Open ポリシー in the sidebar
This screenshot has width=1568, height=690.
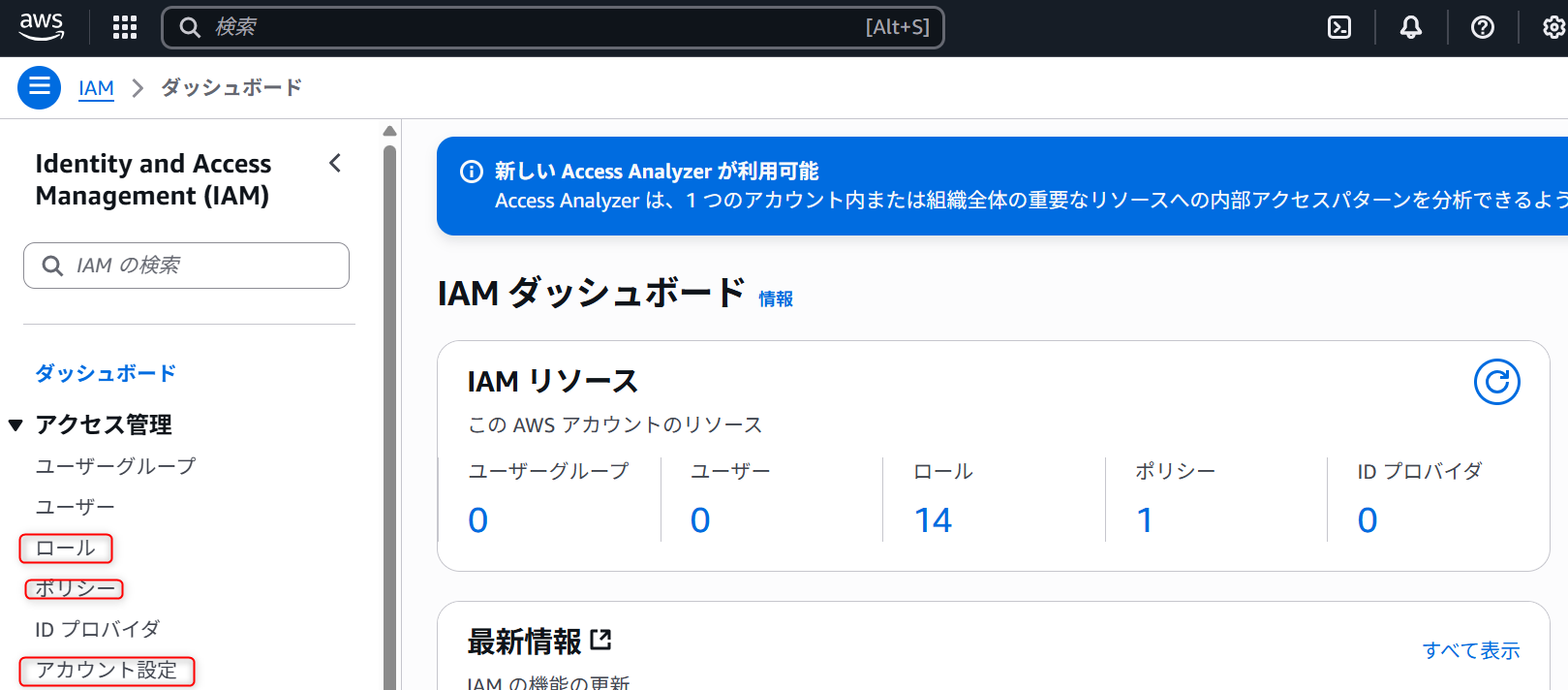tap(75, 588)
